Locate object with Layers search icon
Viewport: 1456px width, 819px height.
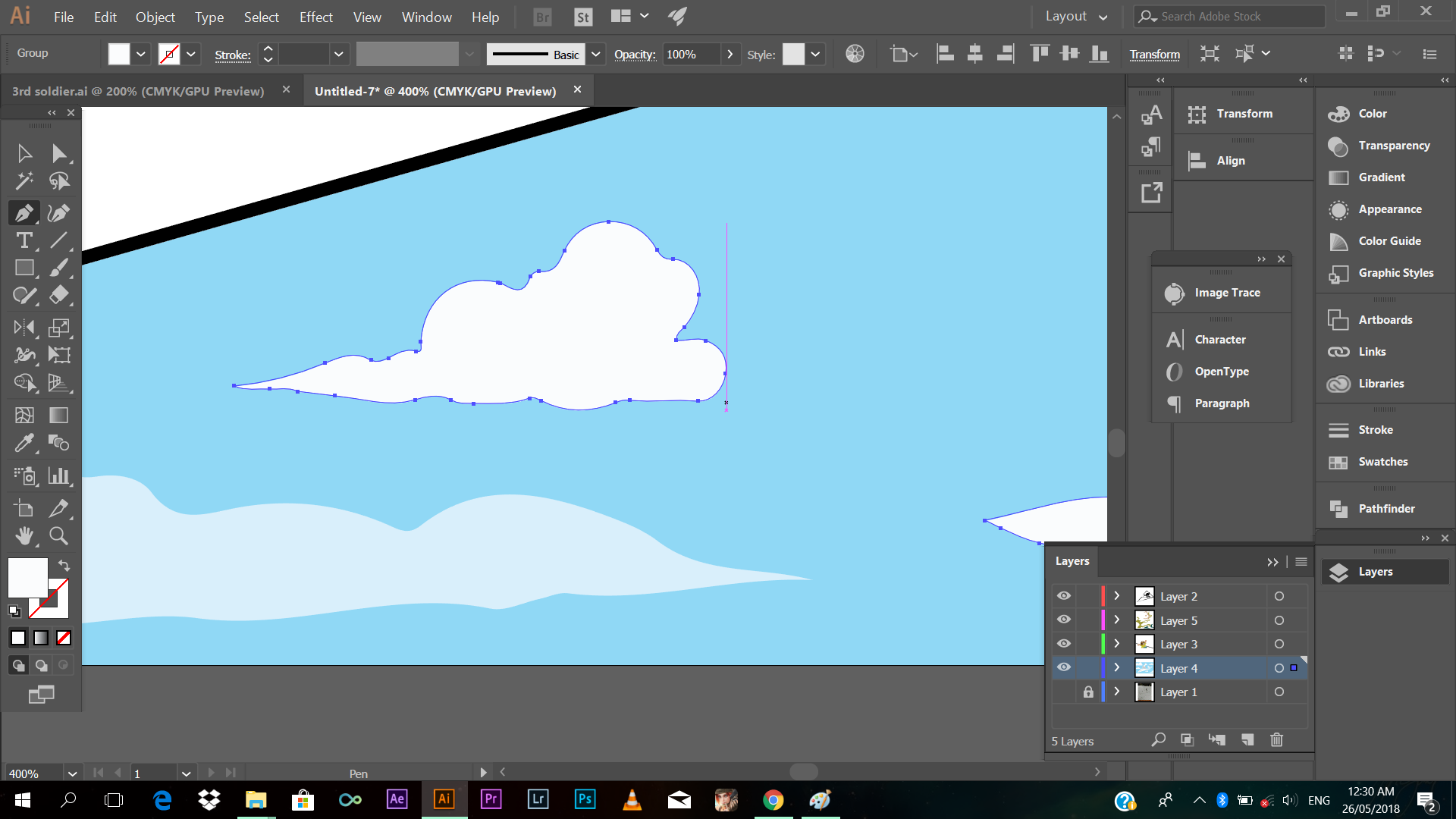1158,740
